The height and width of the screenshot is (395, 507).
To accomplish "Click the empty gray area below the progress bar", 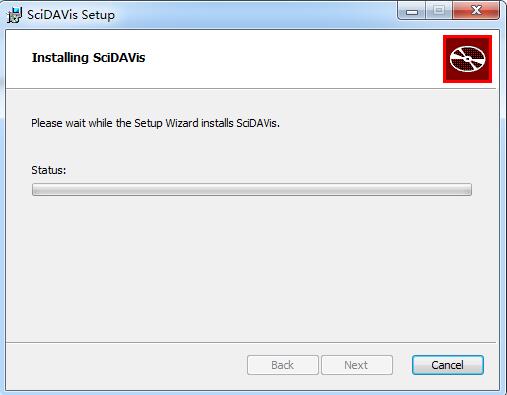I will pyautogui.click(x=251, y=268).
